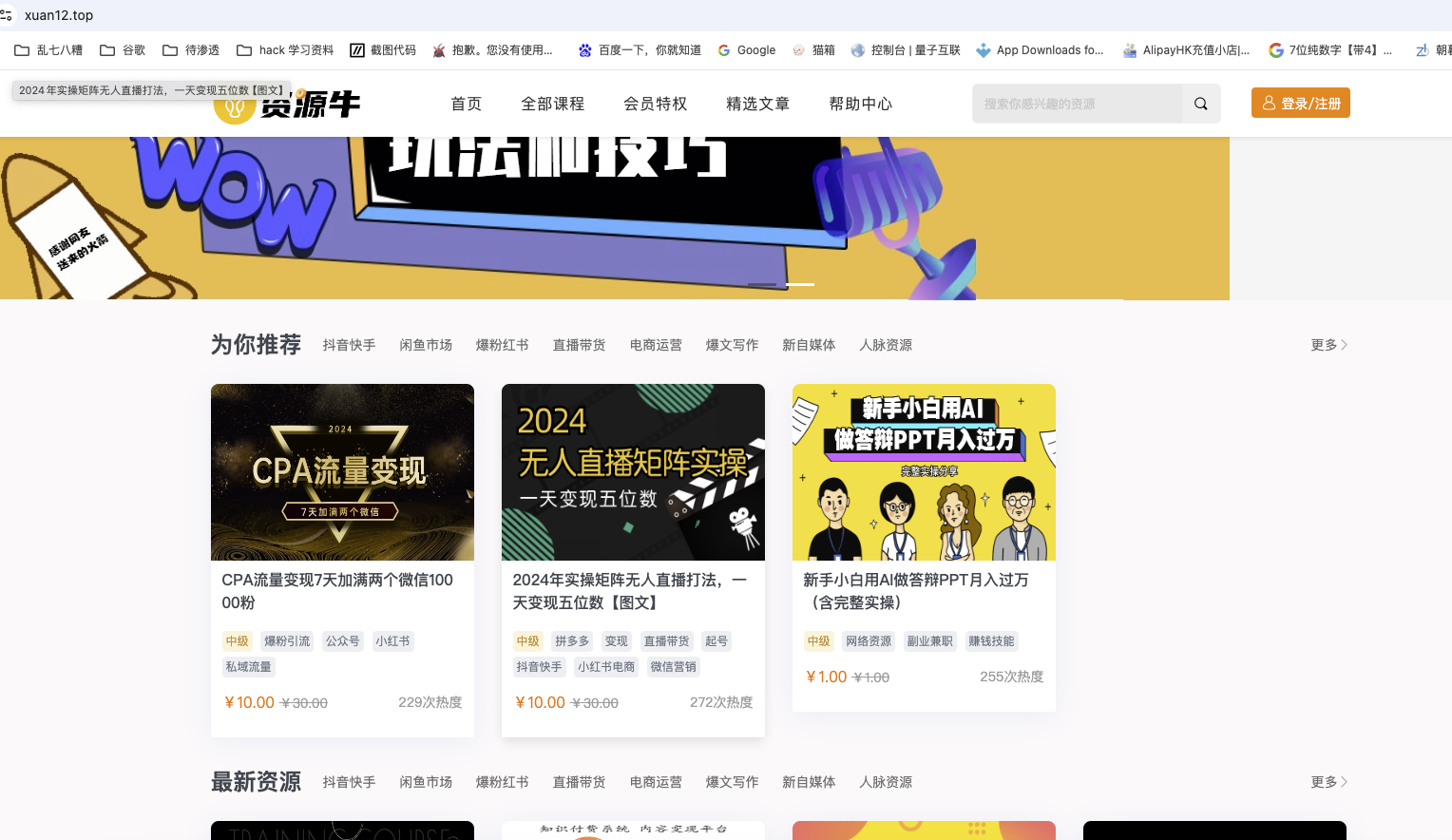Click the 百度一下 paw favicon in bookmarks bar

click(x=584, y=49)
